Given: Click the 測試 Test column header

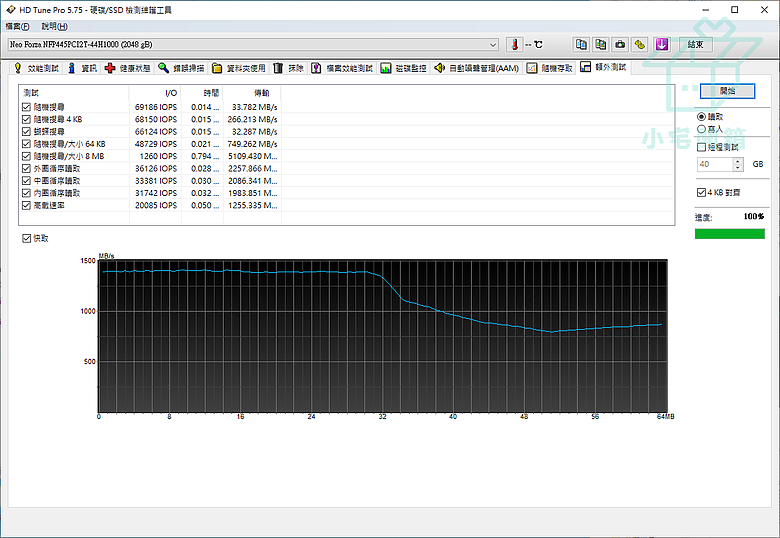Looking at the screenshot, I should 74,93.
